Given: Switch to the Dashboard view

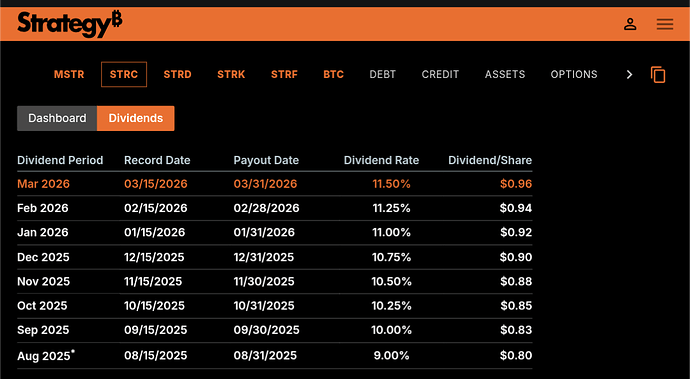Looking at the screenshot, I should 57,118.
